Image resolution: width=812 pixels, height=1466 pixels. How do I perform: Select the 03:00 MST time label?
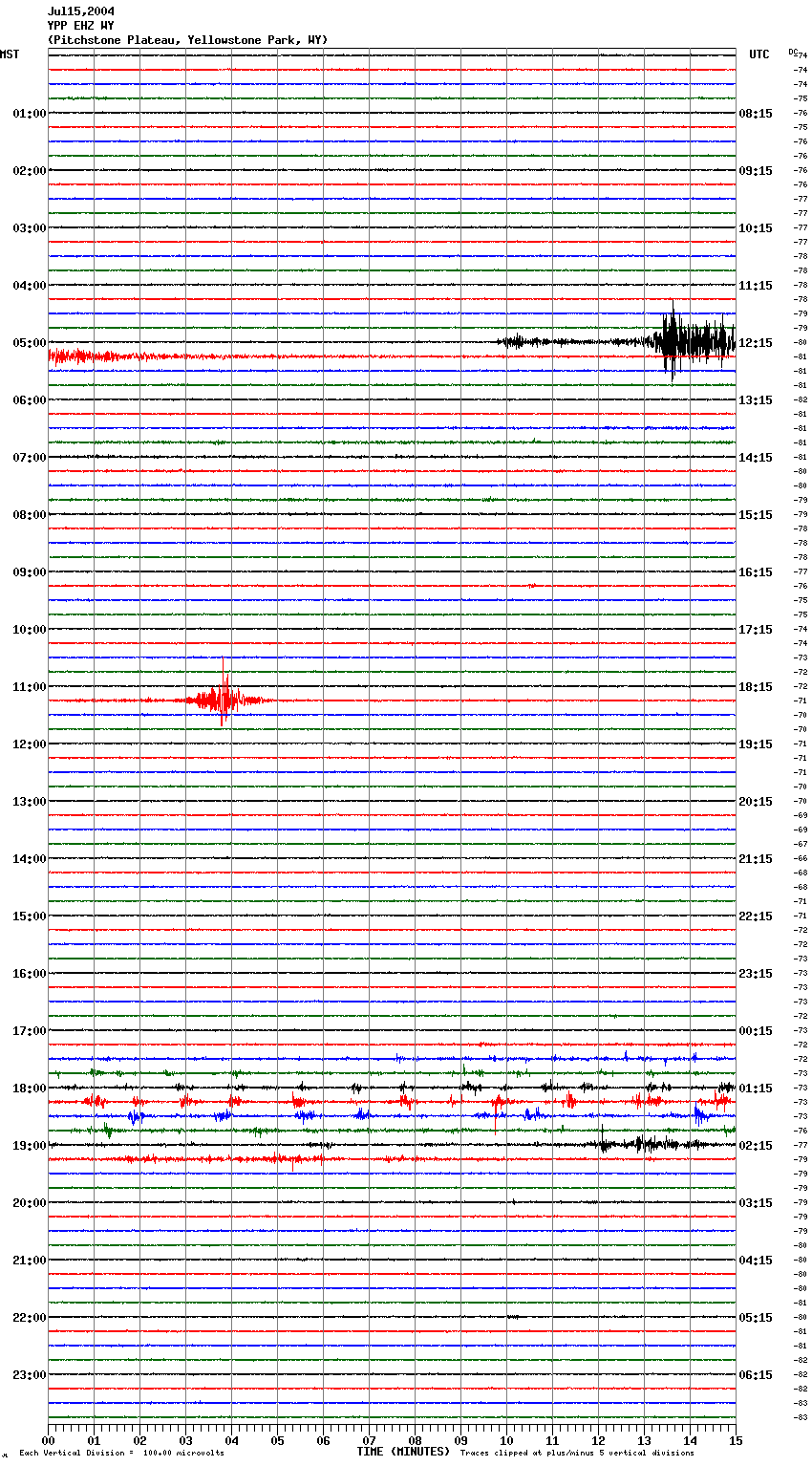tap(29, 228)
